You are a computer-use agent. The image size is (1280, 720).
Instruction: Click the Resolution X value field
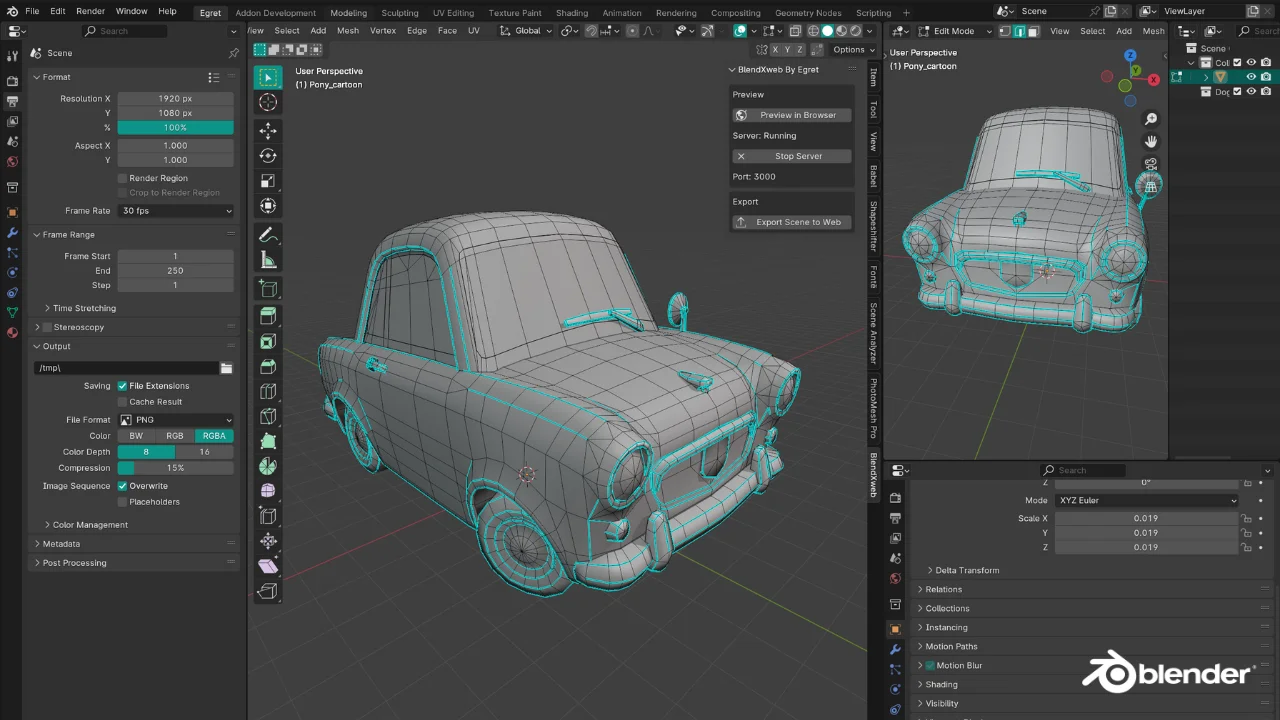coord(175,99)
